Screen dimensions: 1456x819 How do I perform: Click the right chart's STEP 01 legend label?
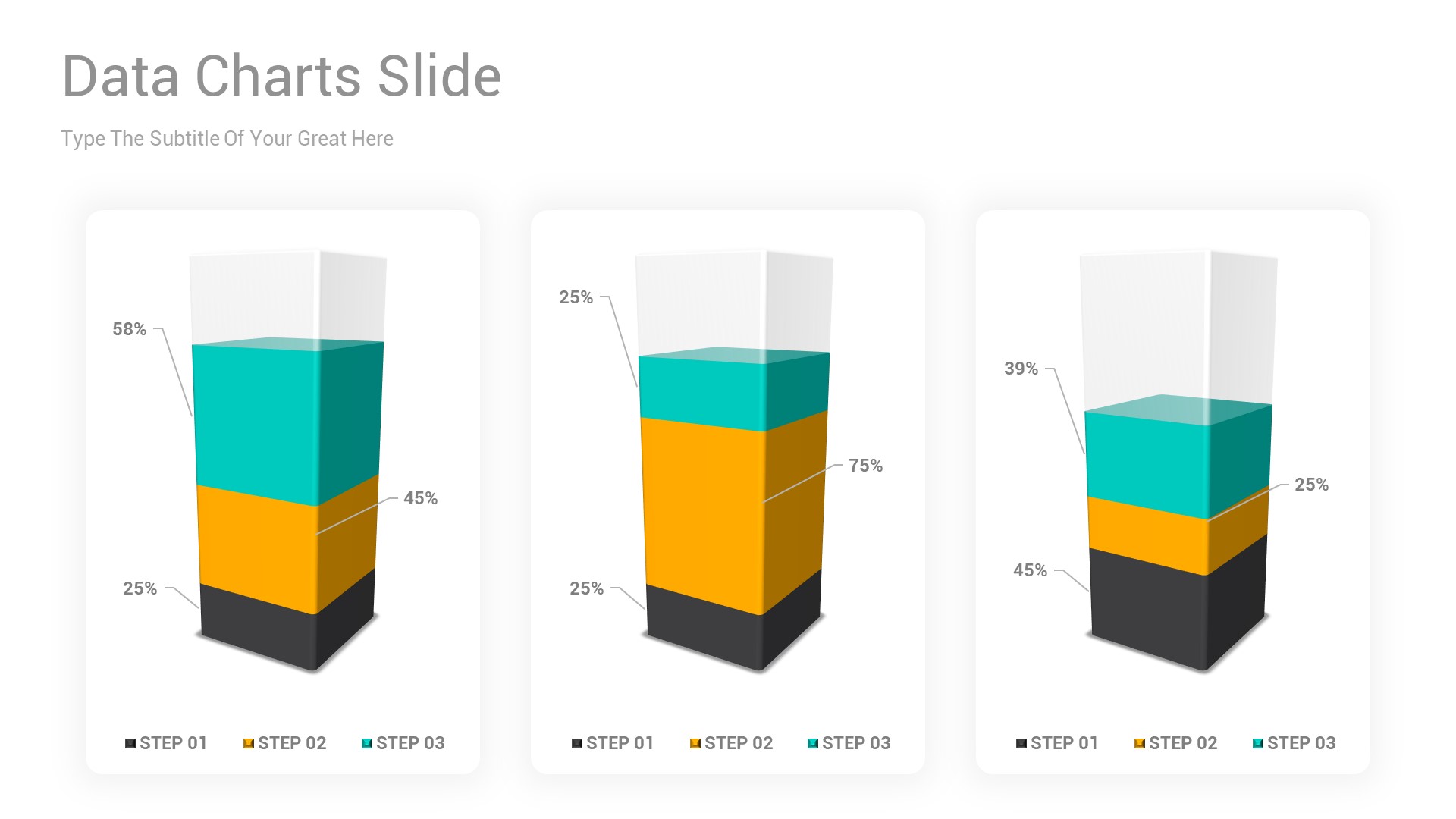pyautogui.click(x=1064, y=743)
